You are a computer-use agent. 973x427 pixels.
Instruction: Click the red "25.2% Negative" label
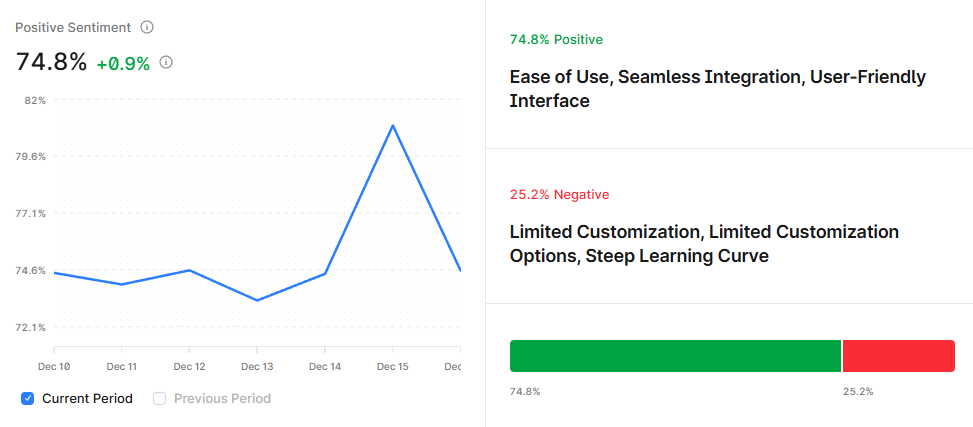pos(559,194)
